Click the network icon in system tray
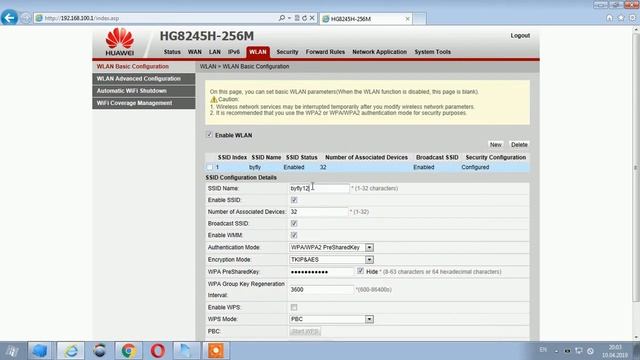This screenshot has width=640, height=360. pos(579,351)
